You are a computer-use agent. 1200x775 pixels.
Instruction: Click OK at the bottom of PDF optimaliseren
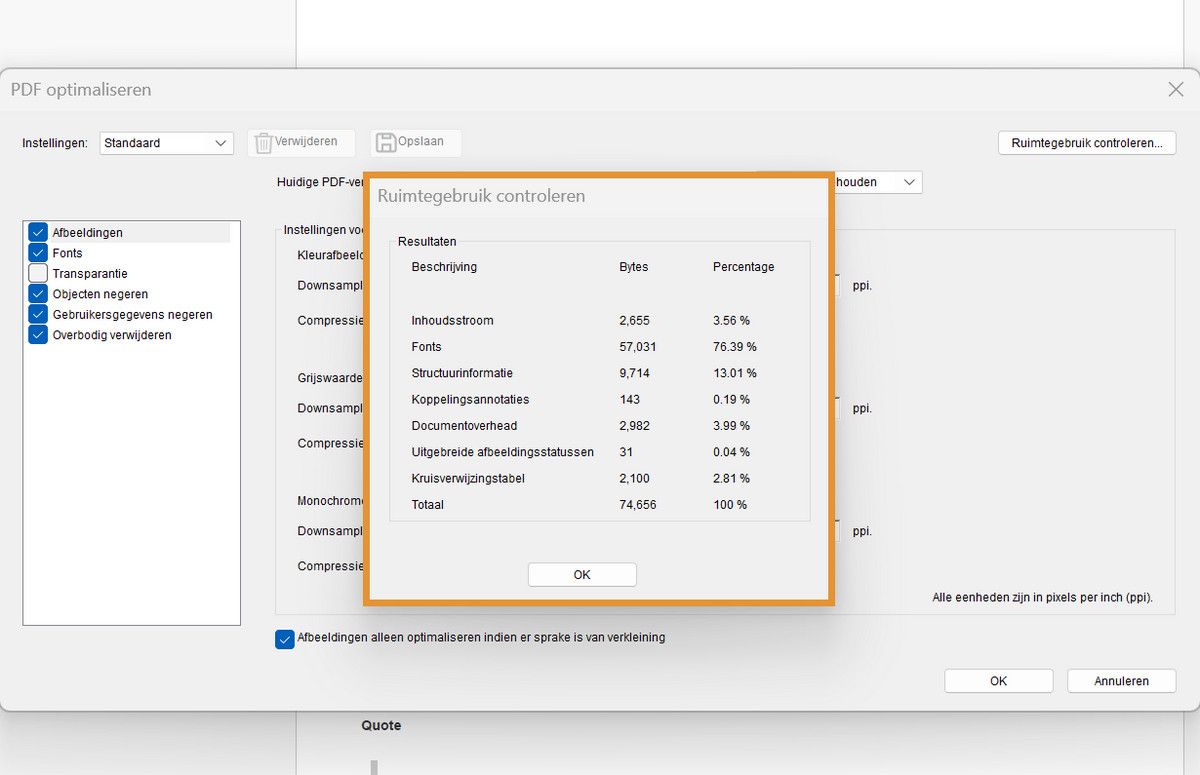coord(998,680)
